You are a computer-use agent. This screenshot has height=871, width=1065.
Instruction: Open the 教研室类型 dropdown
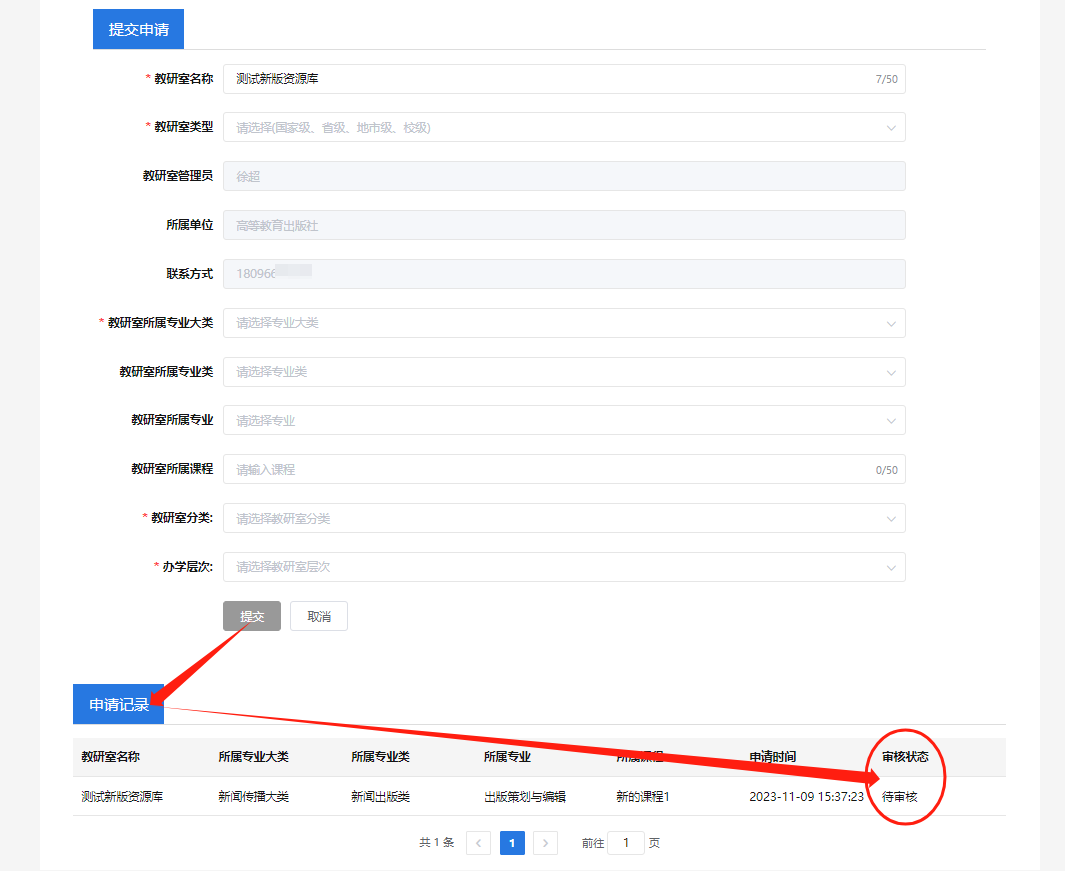[x=563, y=127]
